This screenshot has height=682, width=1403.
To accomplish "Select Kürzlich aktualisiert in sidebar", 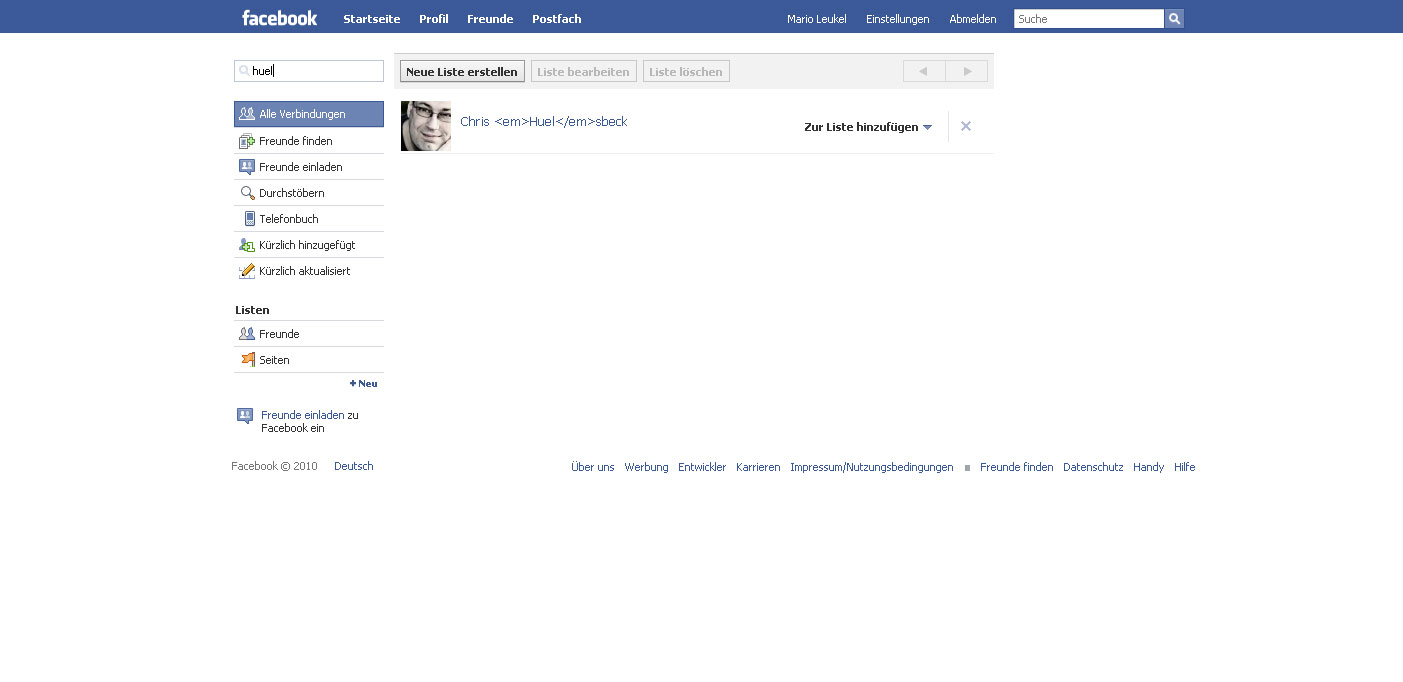I will pyautogui.click(x=309, y=271).
